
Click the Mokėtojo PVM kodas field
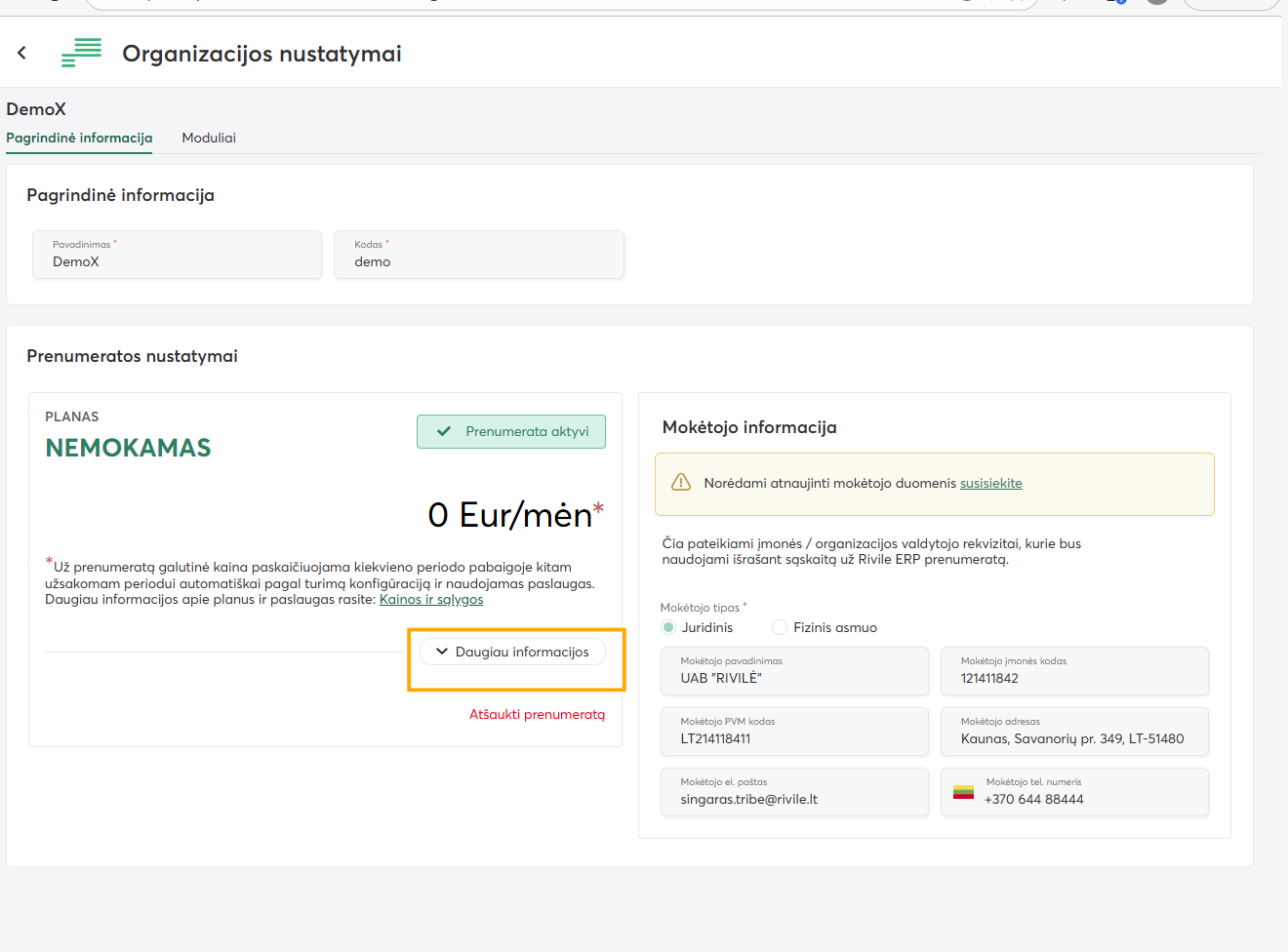tap(794, 732)
